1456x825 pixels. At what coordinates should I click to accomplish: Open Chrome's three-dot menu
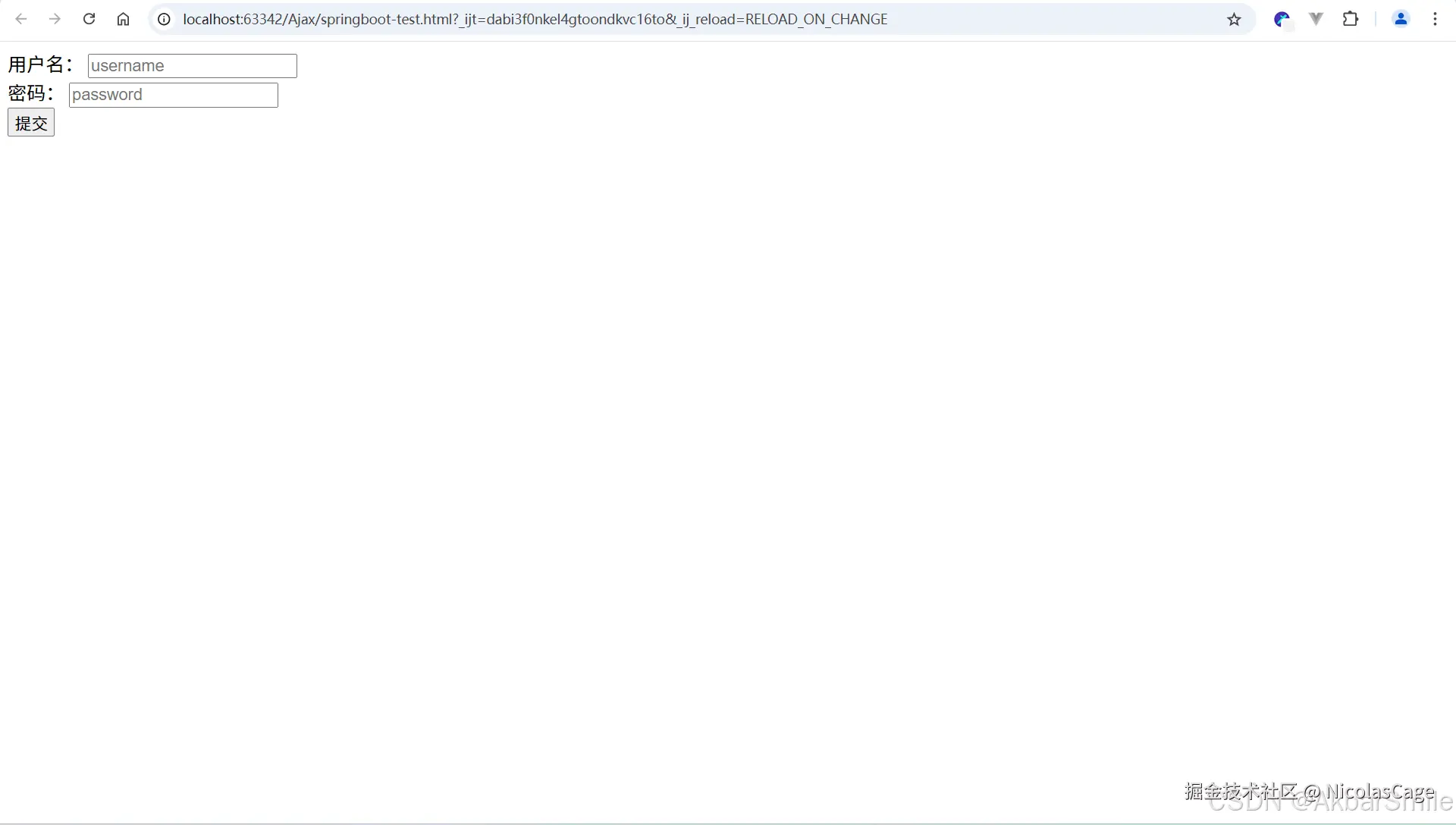point(1435,19)
